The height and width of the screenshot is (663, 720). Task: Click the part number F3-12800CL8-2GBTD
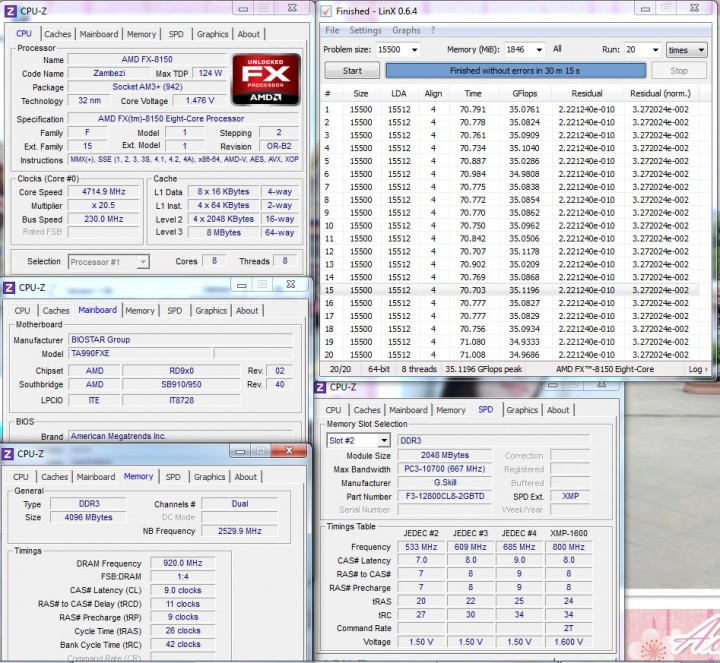pyautogui.click(x=444, y=496)
